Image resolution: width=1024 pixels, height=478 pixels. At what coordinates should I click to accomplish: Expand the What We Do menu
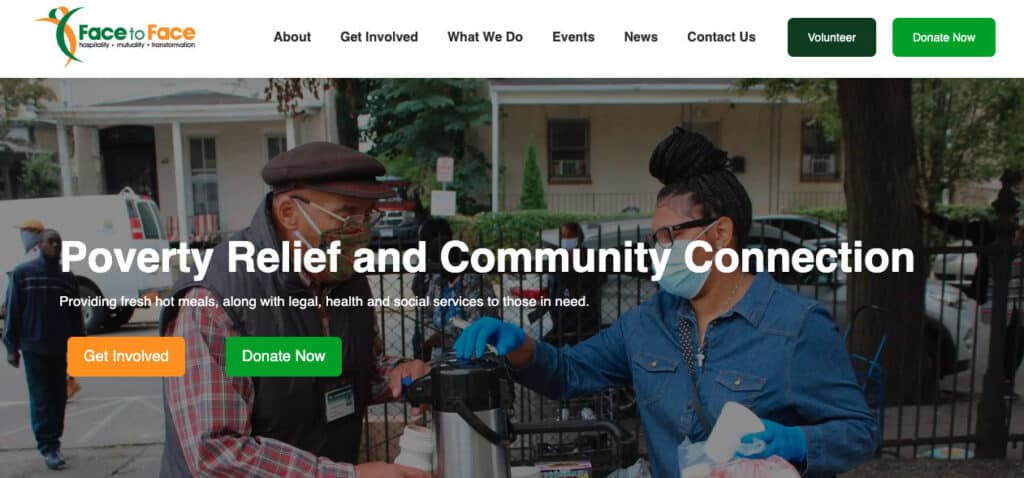click(x=485, y=37)
